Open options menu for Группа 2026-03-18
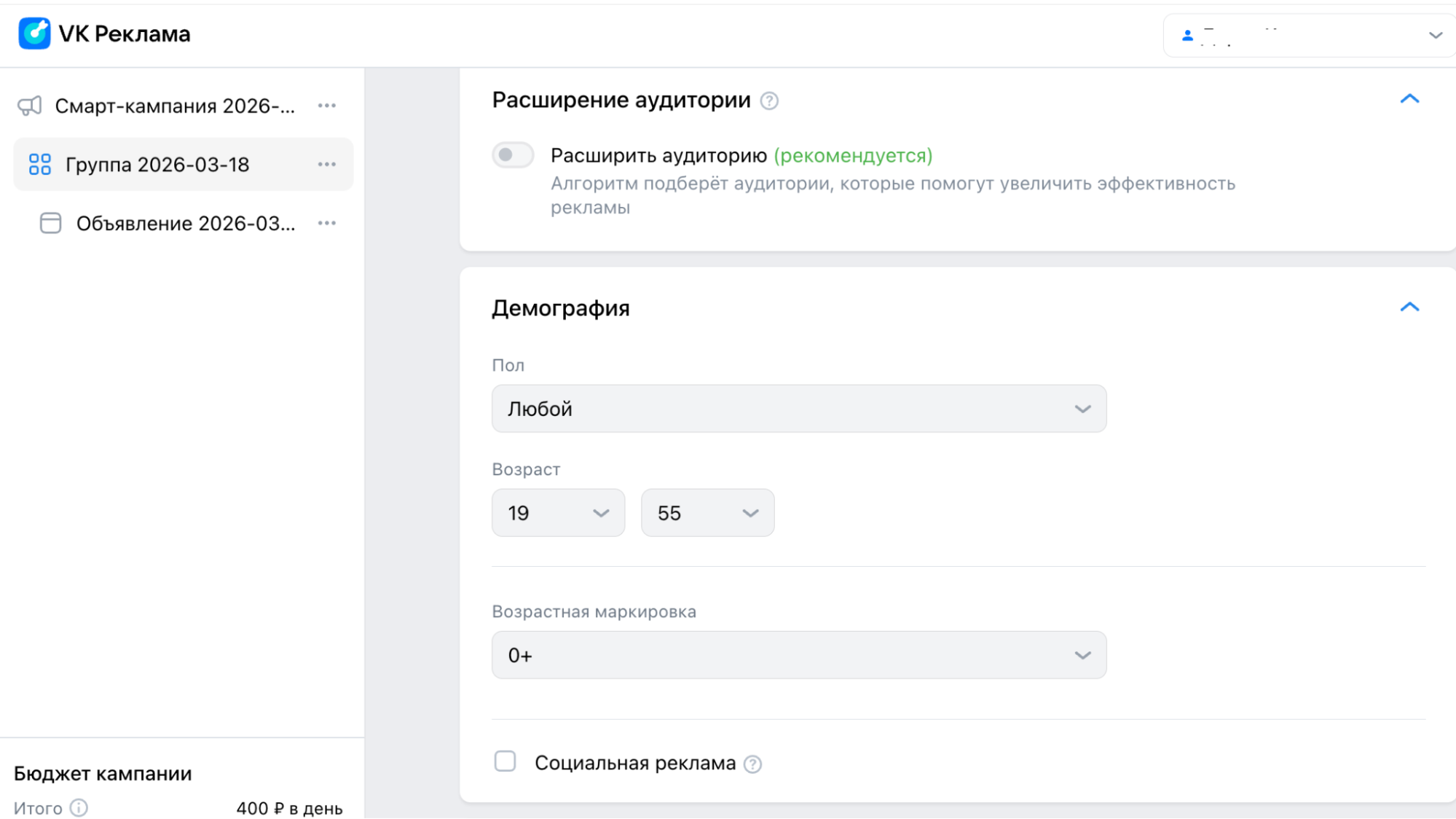The height and width of the screenshot is (819, 1456). coord(327,164)
